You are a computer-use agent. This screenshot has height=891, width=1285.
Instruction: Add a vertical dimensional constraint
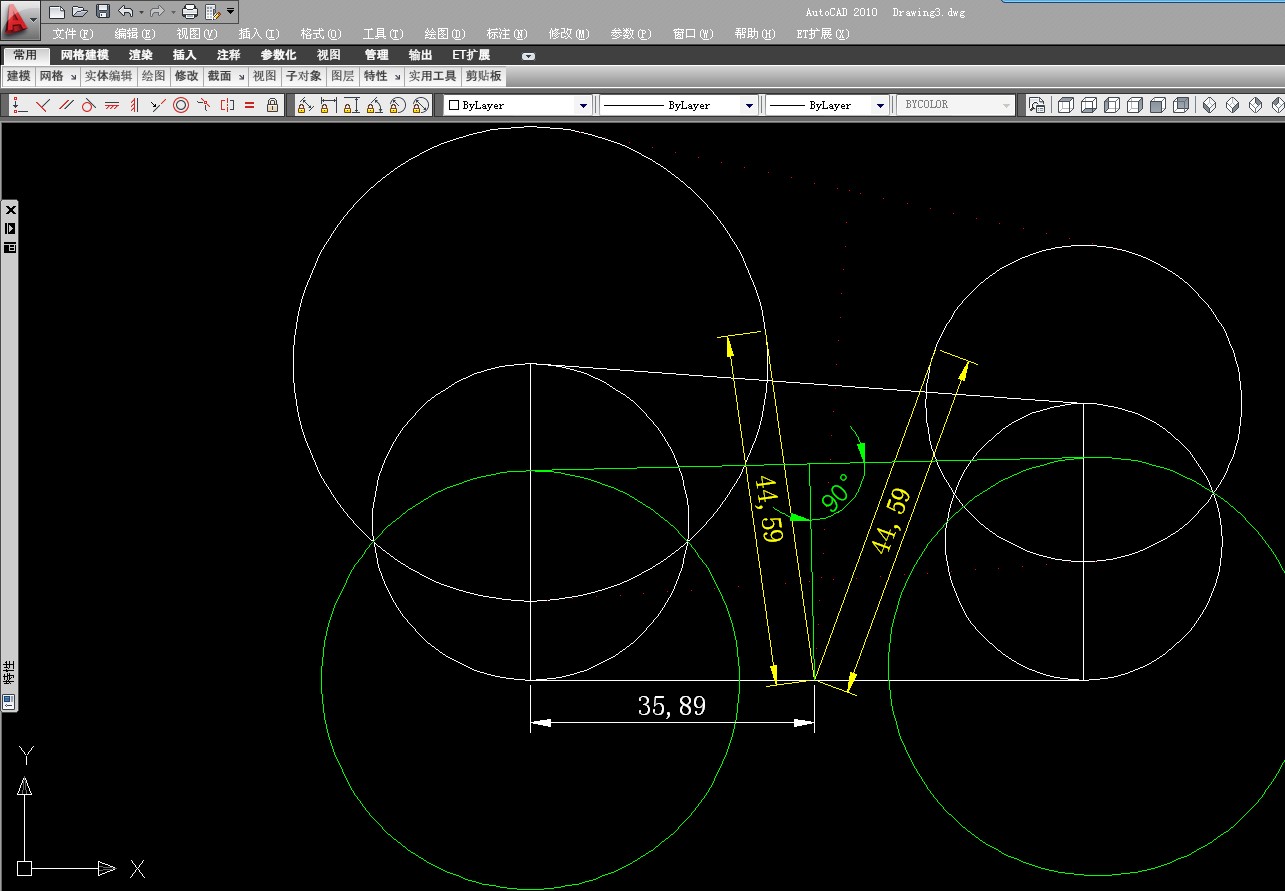click(351, 105)
